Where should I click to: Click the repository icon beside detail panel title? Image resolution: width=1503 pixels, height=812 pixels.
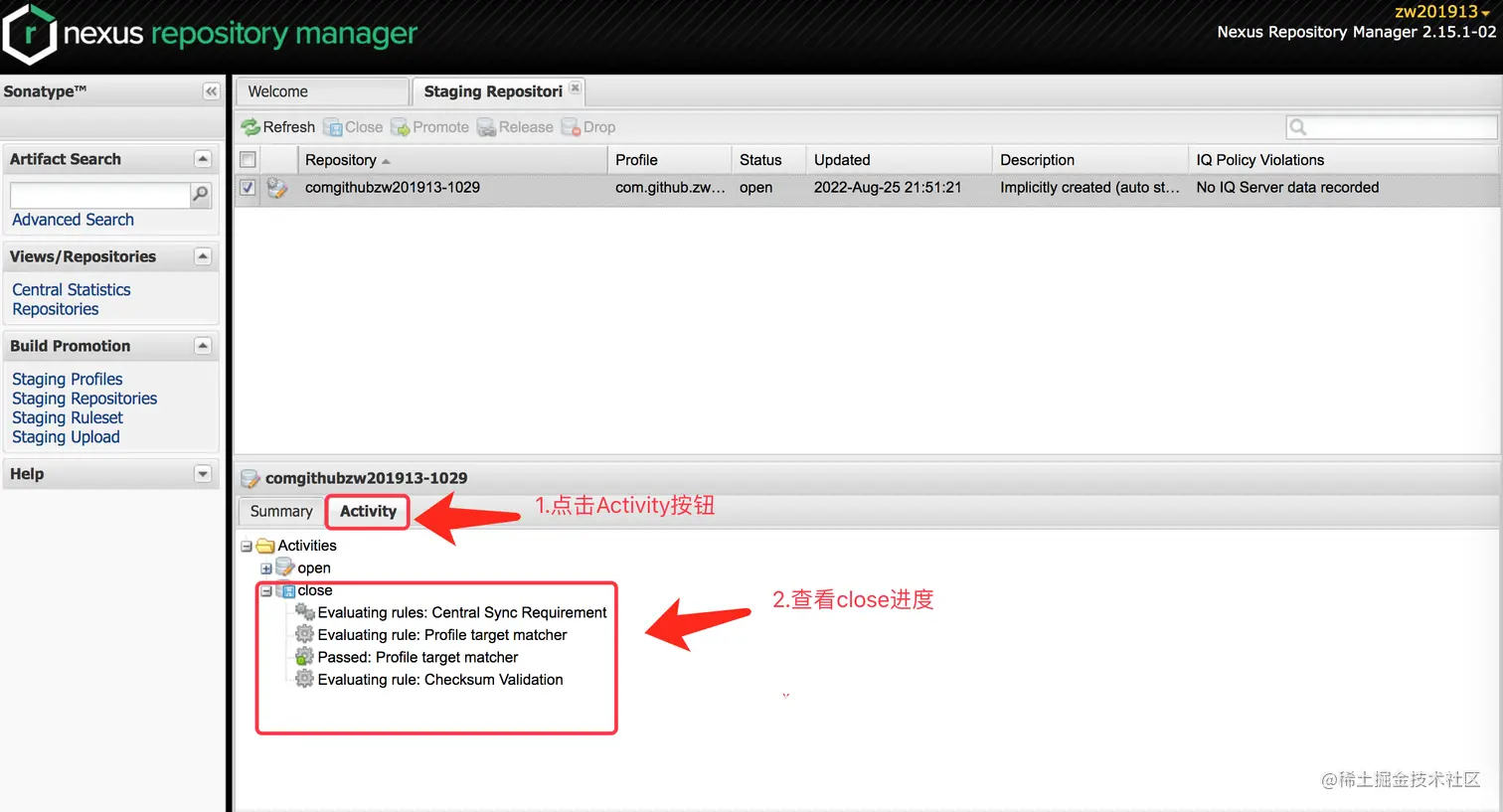tap(250, 478)
